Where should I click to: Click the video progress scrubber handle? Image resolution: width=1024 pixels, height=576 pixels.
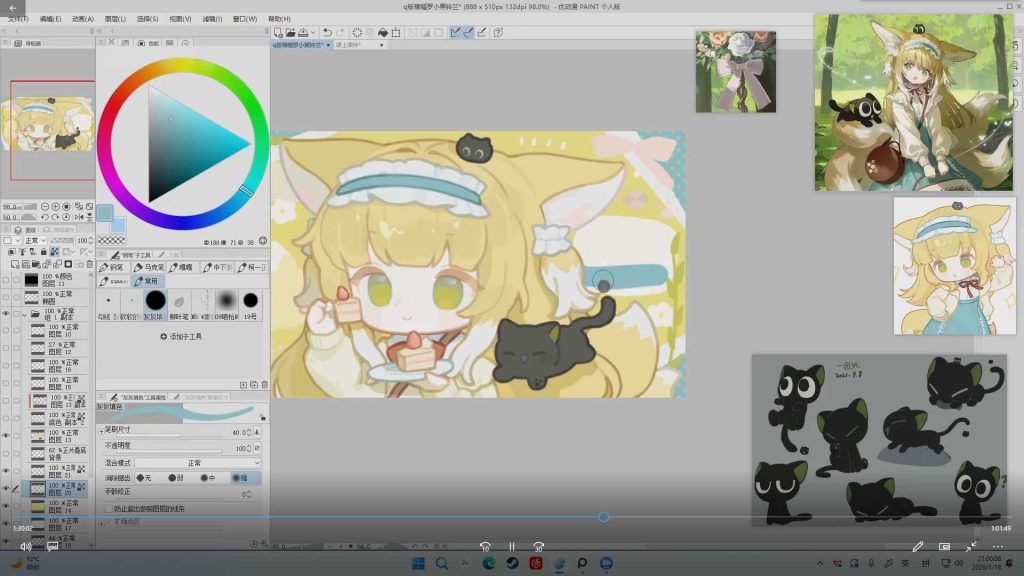tap(603, 517)
